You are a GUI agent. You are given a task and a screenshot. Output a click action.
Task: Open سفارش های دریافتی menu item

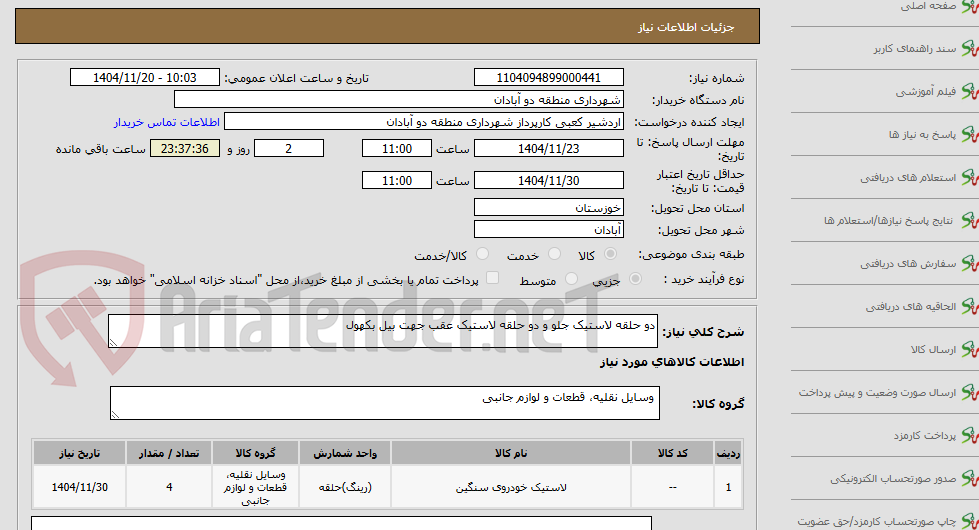click(908, 264)
